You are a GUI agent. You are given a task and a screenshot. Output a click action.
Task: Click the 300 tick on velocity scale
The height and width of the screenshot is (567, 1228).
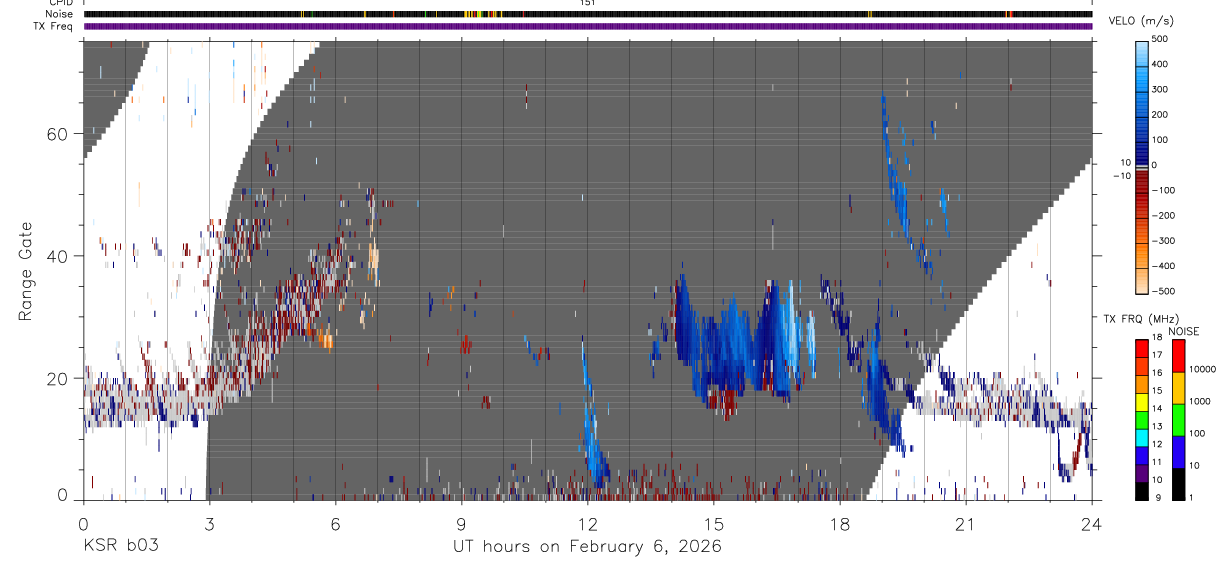pos(1161,89)
